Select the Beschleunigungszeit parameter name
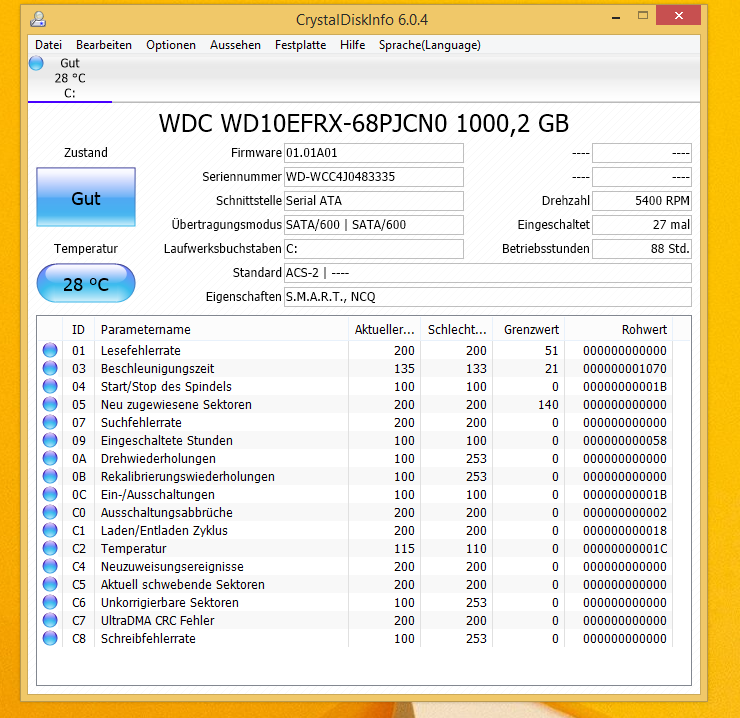Screen dimensions: 740x718 pos(157,369)
